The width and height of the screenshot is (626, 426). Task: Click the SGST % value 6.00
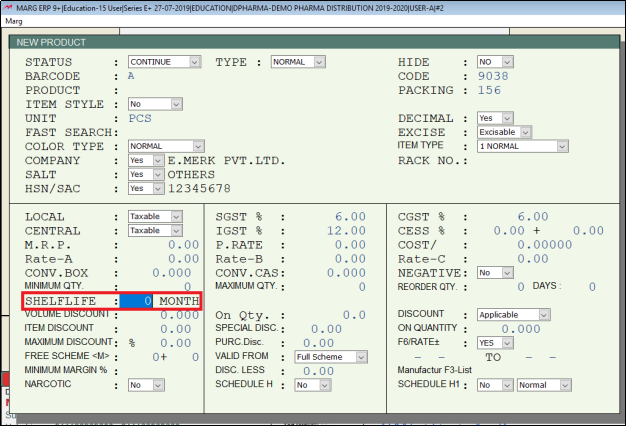pos(350,216)
